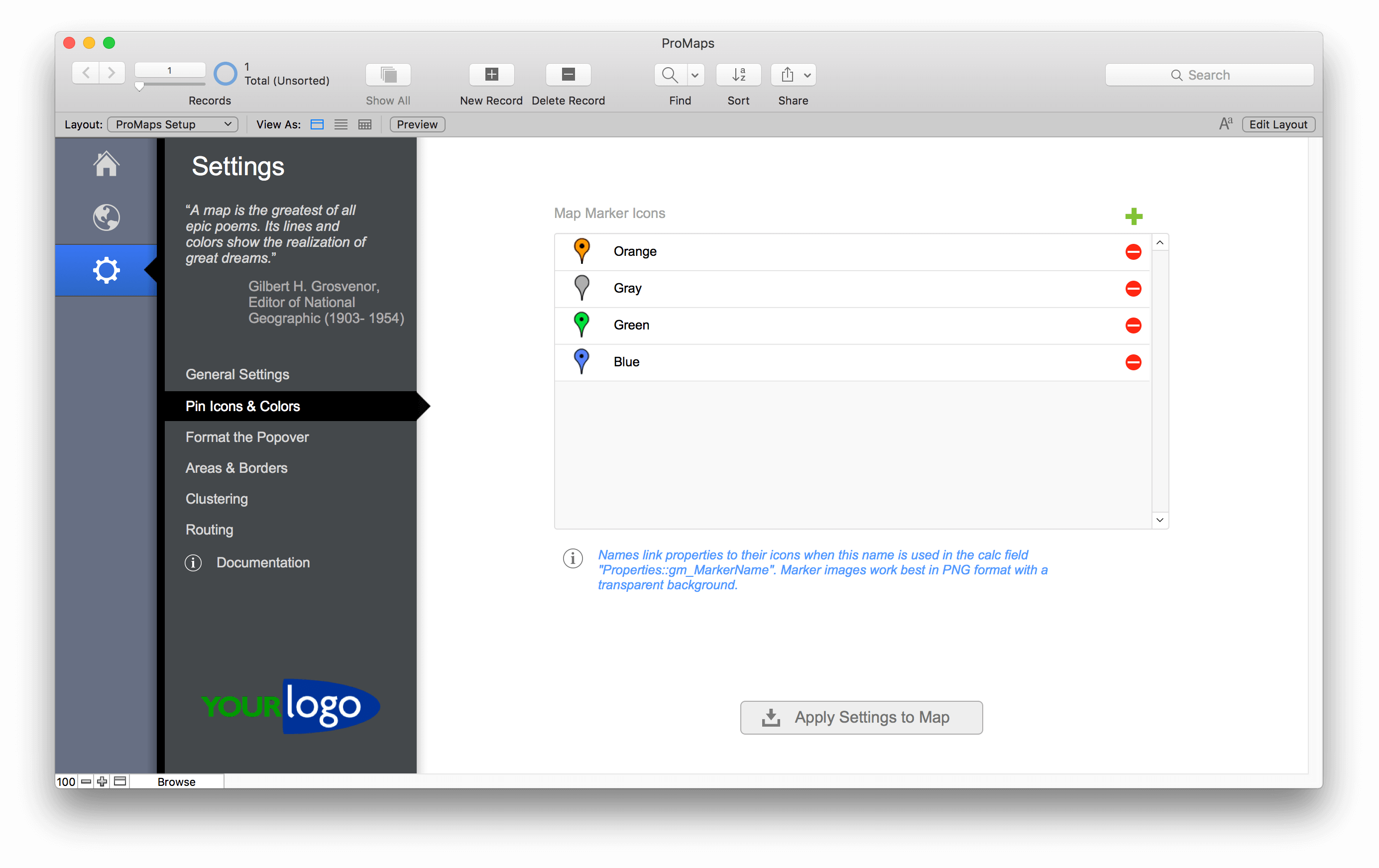The width and height of the screenshot is (1379, 868).
Task: Click the Orange marker name
Action: [x=635, y=251]
